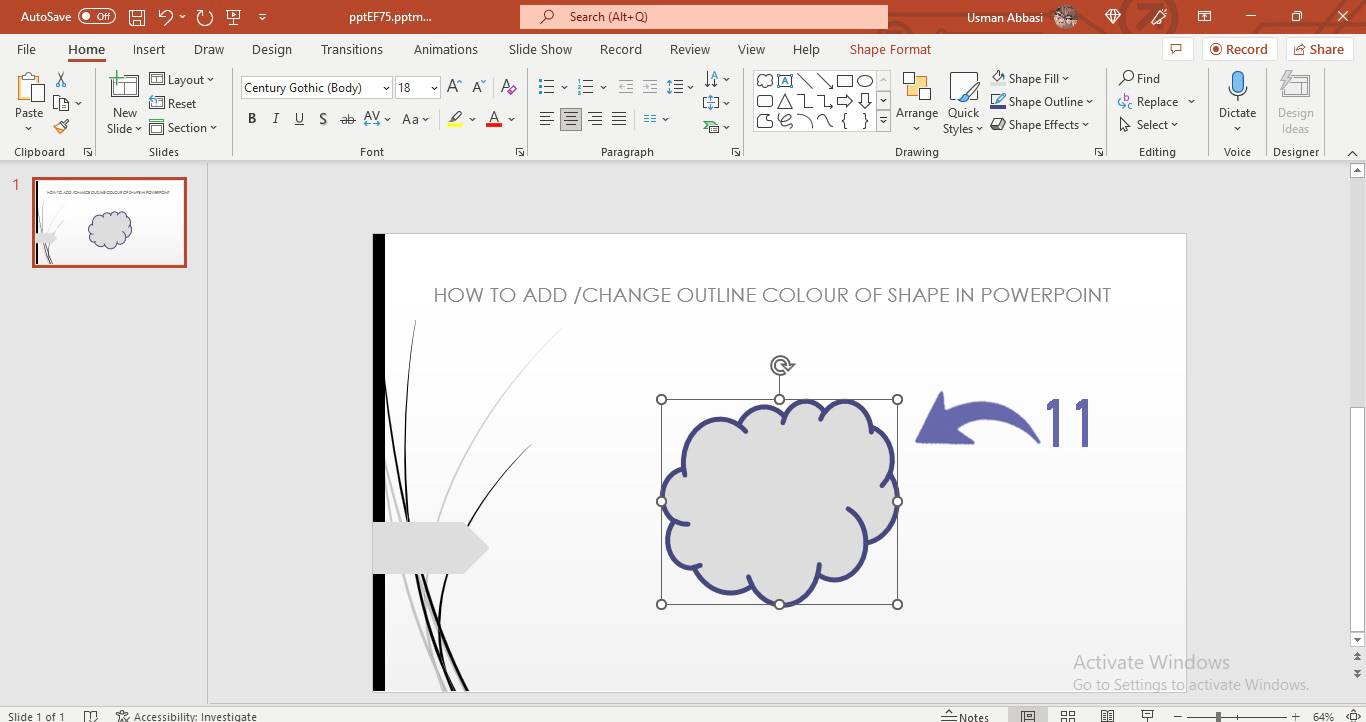Align text right
Image resolution: width=1366 pixels, height=722 pixels.
(595, 119)
